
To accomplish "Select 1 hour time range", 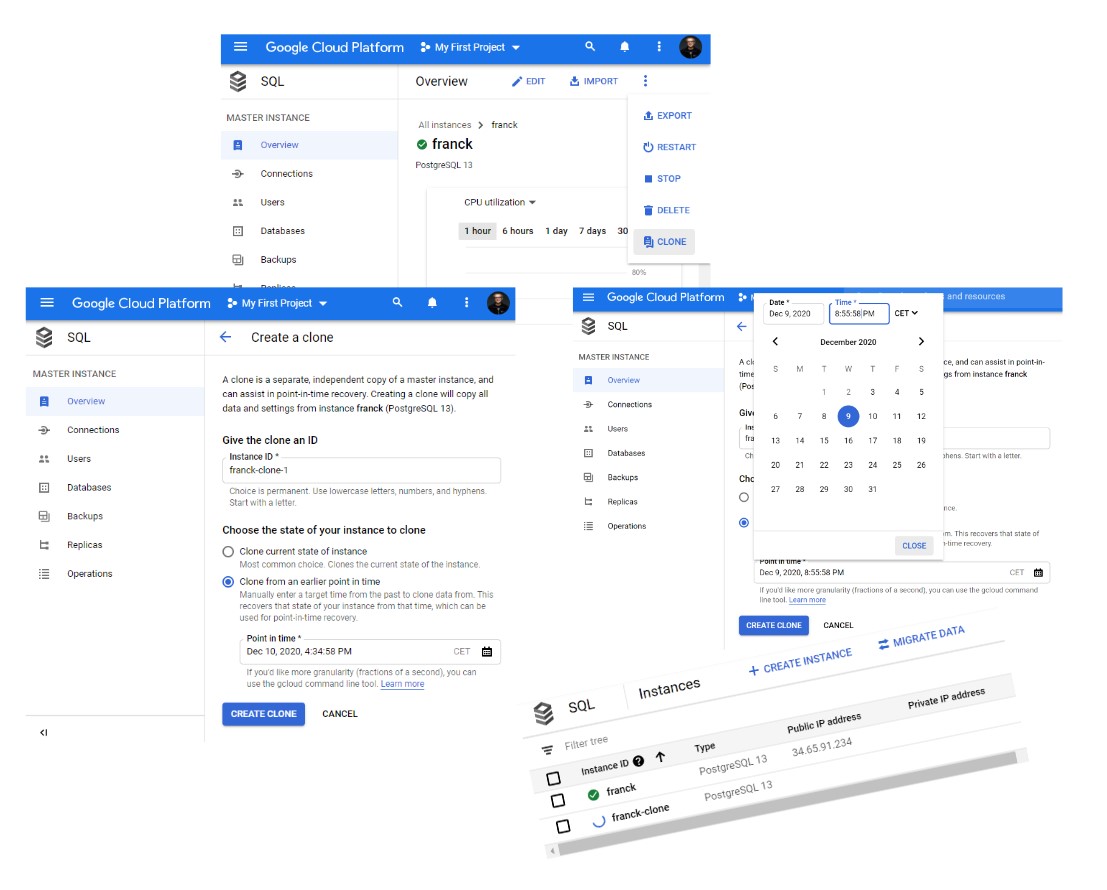I will click(x=477, y=231).
